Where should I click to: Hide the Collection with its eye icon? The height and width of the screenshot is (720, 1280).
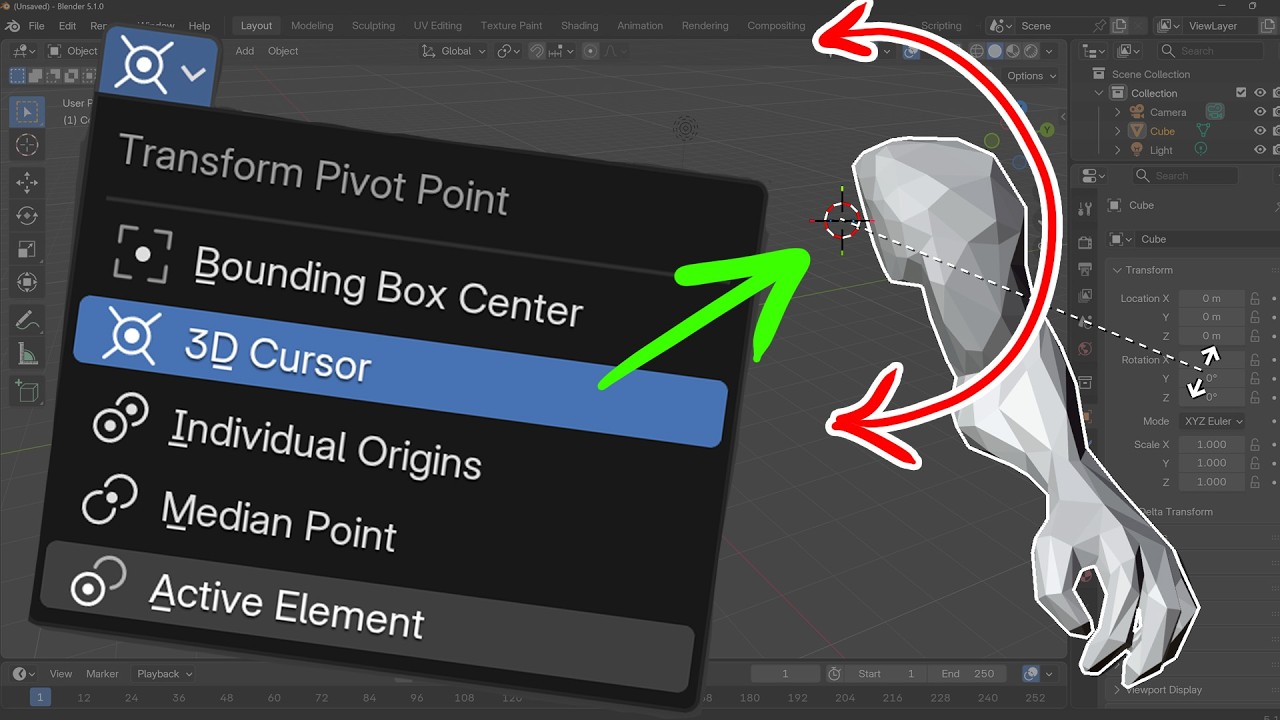tap(1260, 93)
